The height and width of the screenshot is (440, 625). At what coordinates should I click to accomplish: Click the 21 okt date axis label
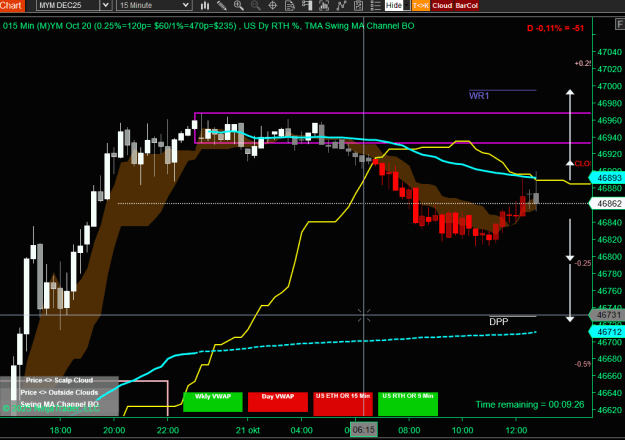248,430
